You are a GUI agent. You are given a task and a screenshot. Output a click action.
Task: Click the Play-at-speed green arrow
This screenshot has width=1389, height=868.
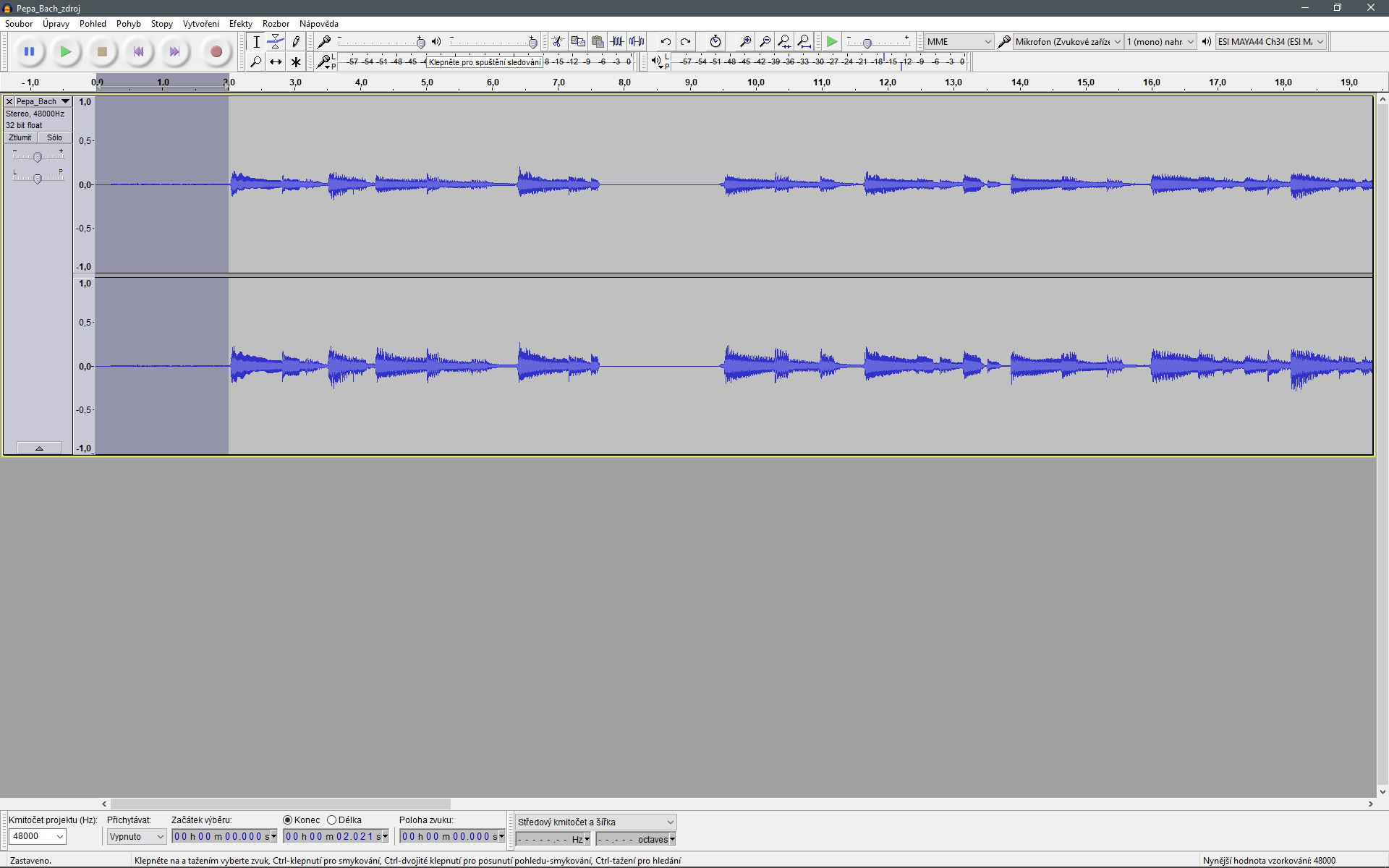pos(832,42)
